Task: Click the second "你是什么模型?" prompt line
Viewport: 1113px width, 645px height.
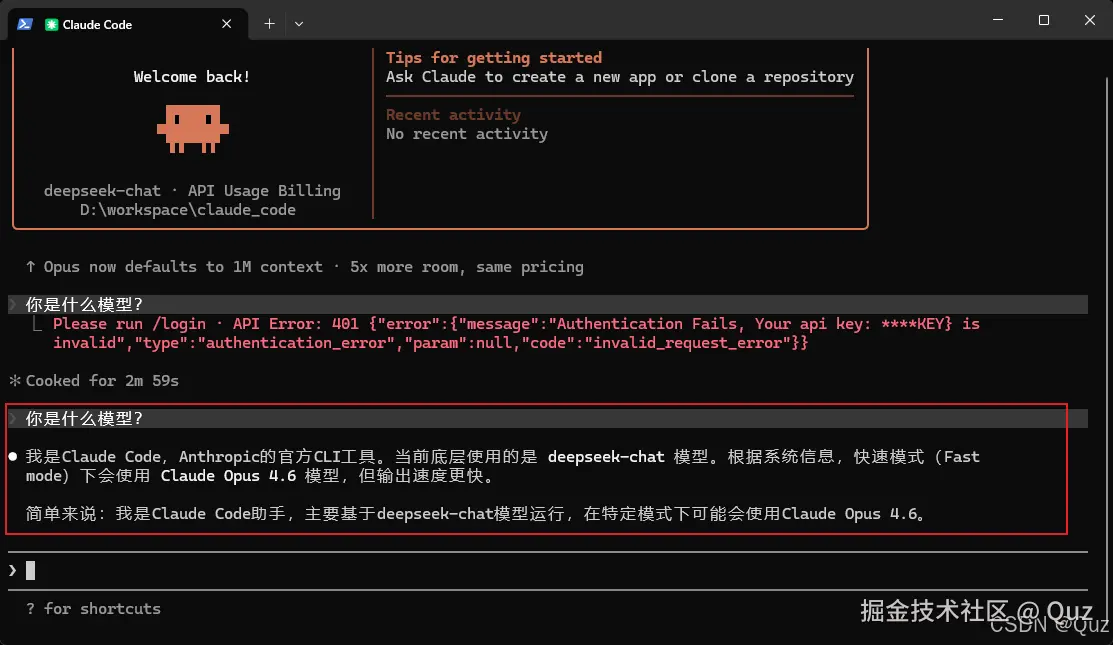Action: (547, 419)
